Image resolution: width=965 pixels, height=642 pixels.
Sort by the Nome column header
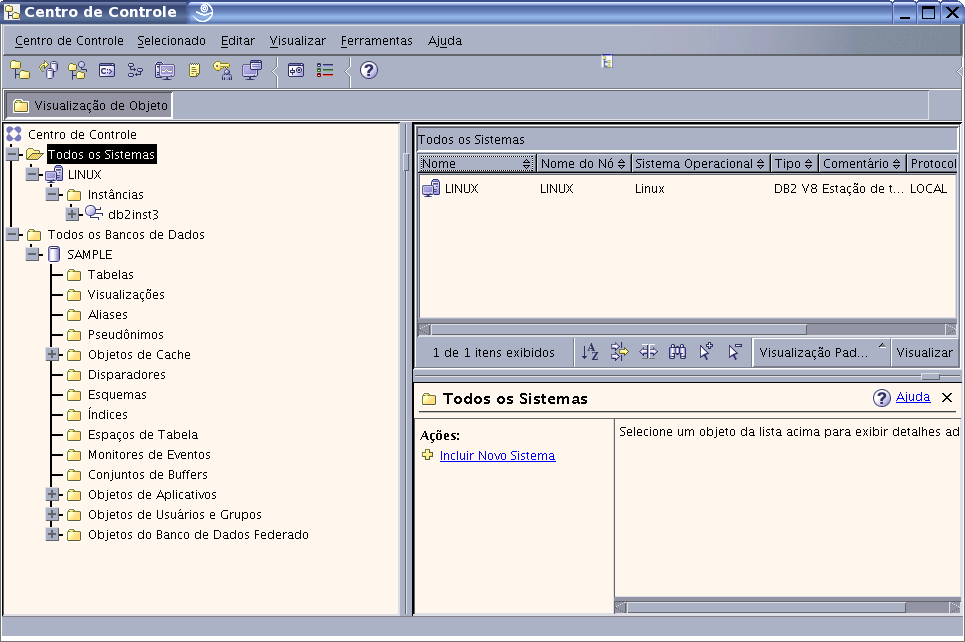[476, 163]
